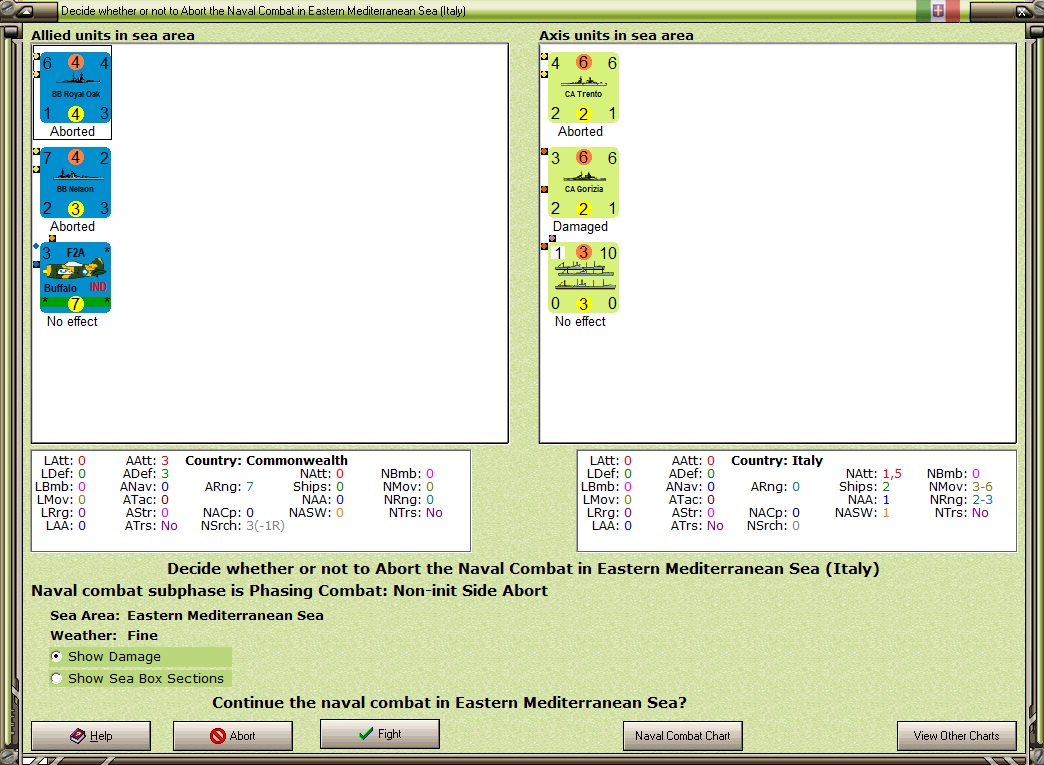Select the F2A Buffalo aircraft counter

click(x=75, y=278)
